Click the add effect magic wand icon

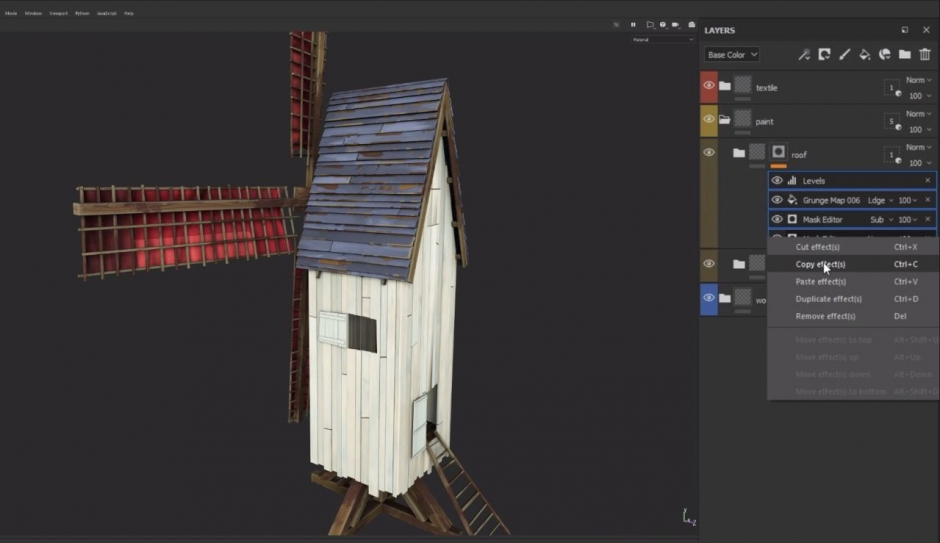(x=803, y=55)
